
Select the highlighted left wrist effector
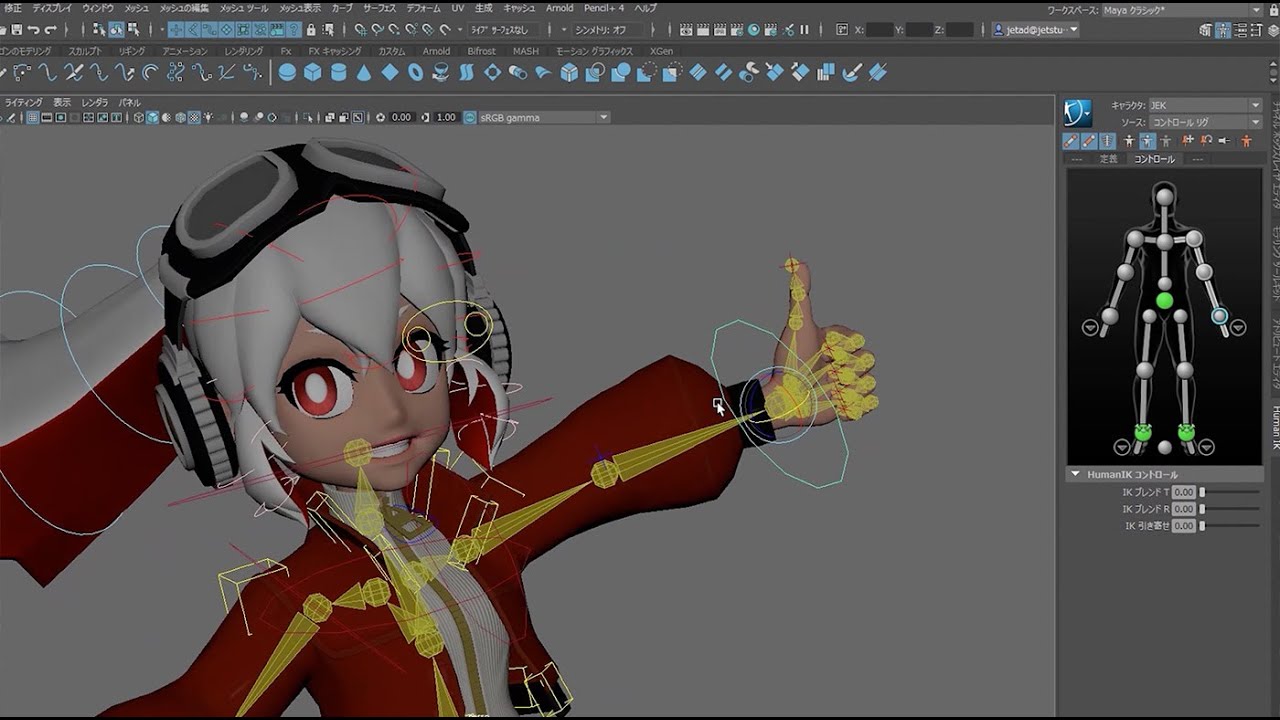[1219, 316]
